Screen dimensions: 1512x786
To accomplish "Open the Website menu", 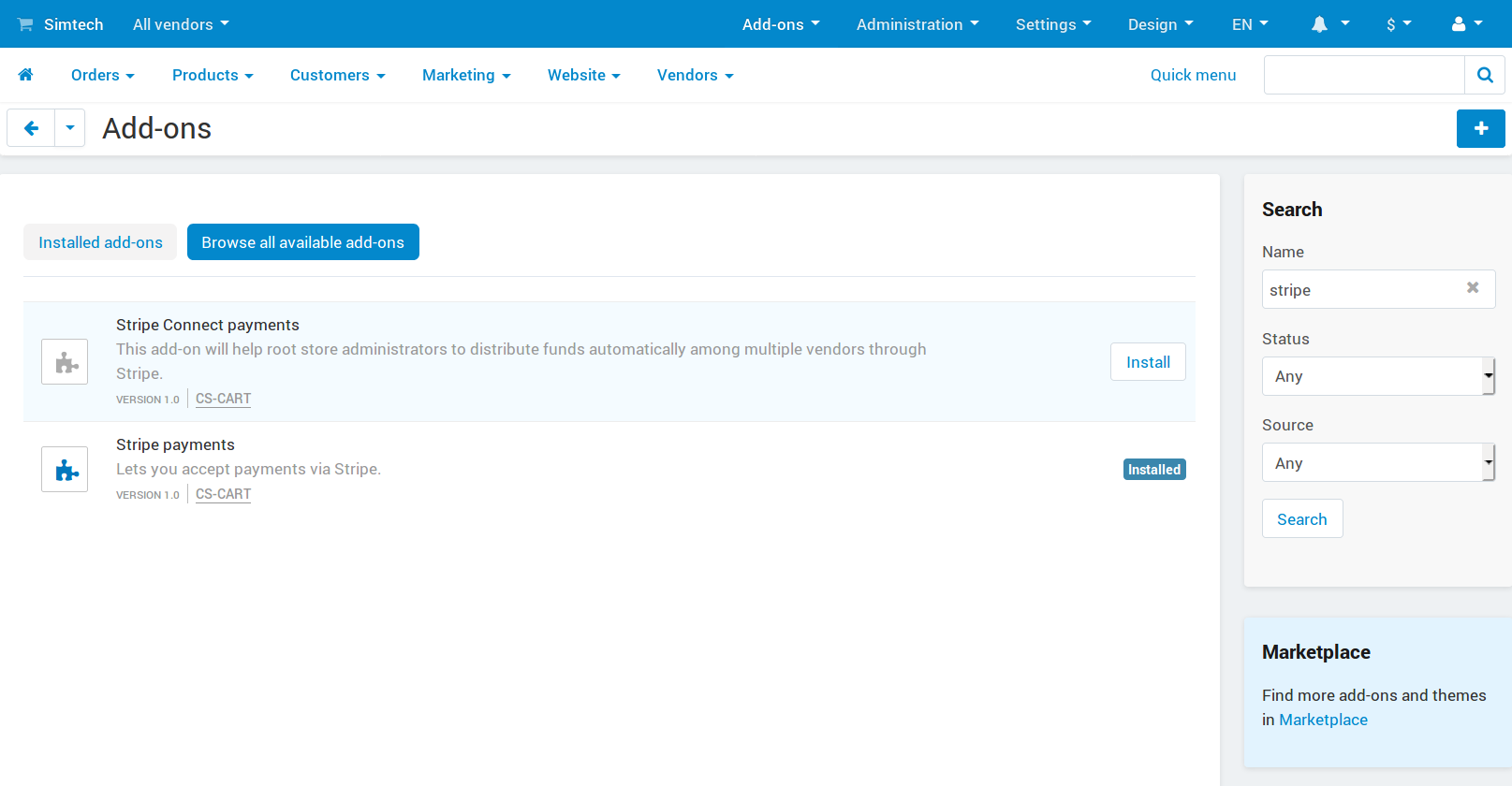I will 584,75.
